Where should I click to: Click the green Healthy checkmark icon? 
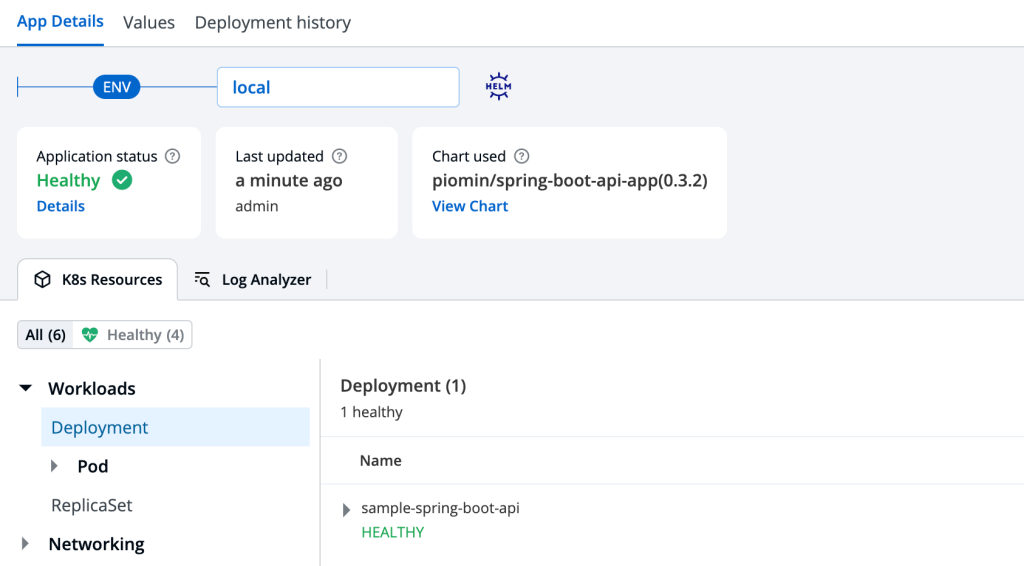click(x=122, y=181)
